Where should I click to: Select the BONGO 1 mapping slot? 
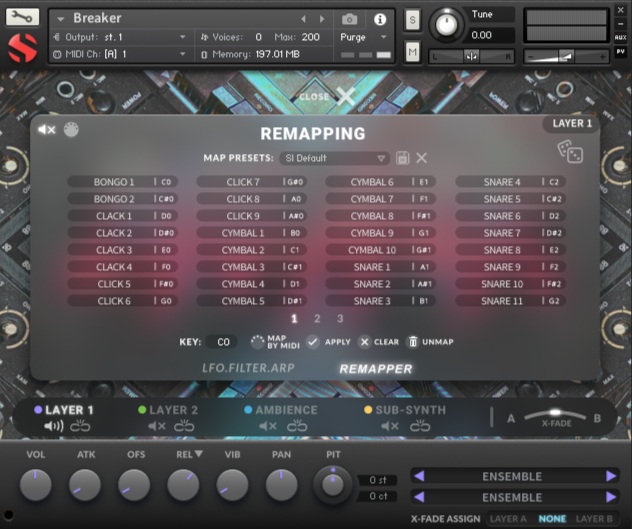123,182
